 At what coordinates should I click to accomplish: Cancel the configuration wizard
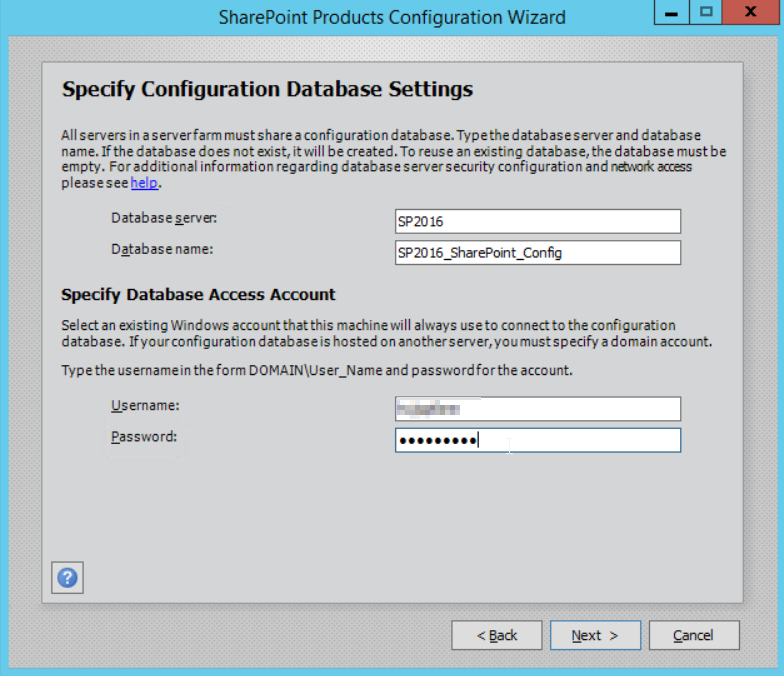click(694, 636)
